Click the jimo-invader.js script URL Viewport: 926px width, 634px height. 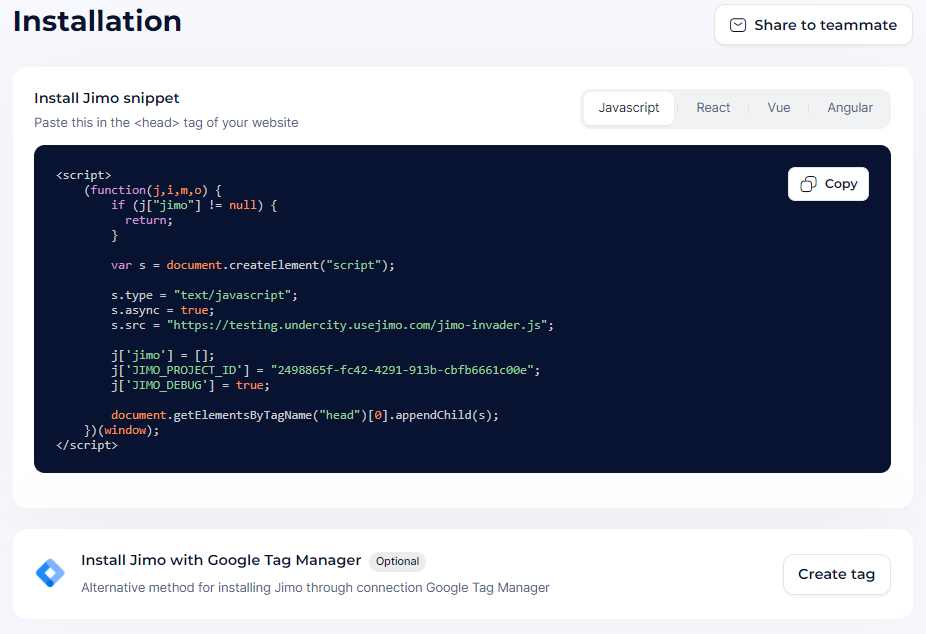pos(360,325)
